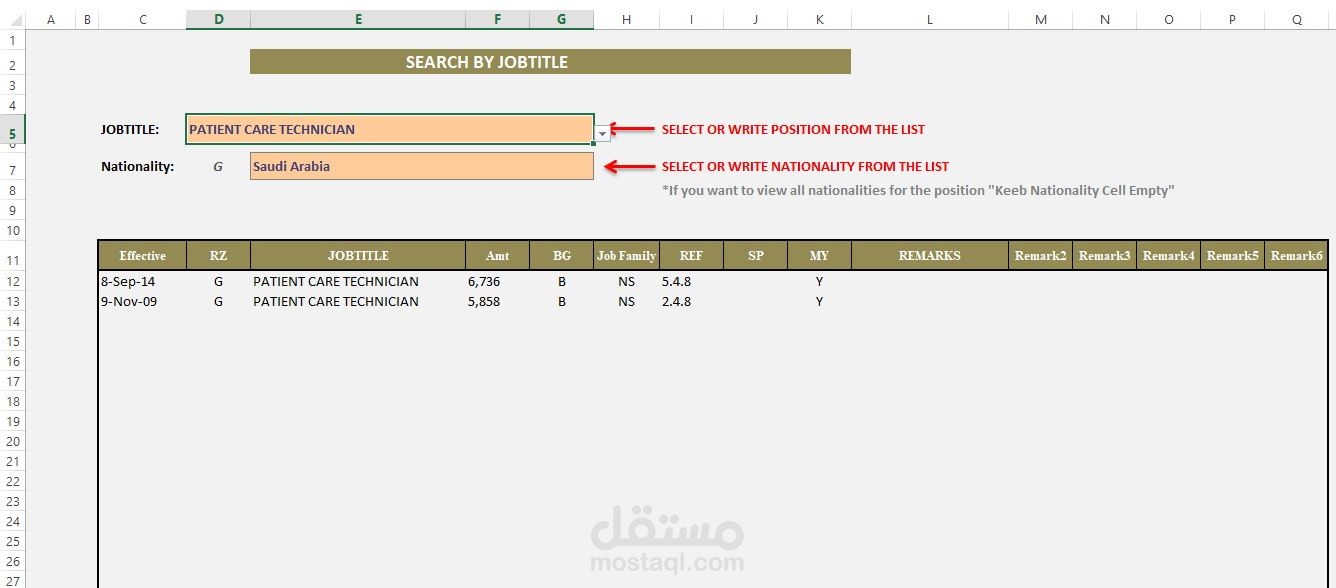1336x588 pixels.
Task: Click the Nationality cell Saudi Arabia
Action: coord(421,166)
